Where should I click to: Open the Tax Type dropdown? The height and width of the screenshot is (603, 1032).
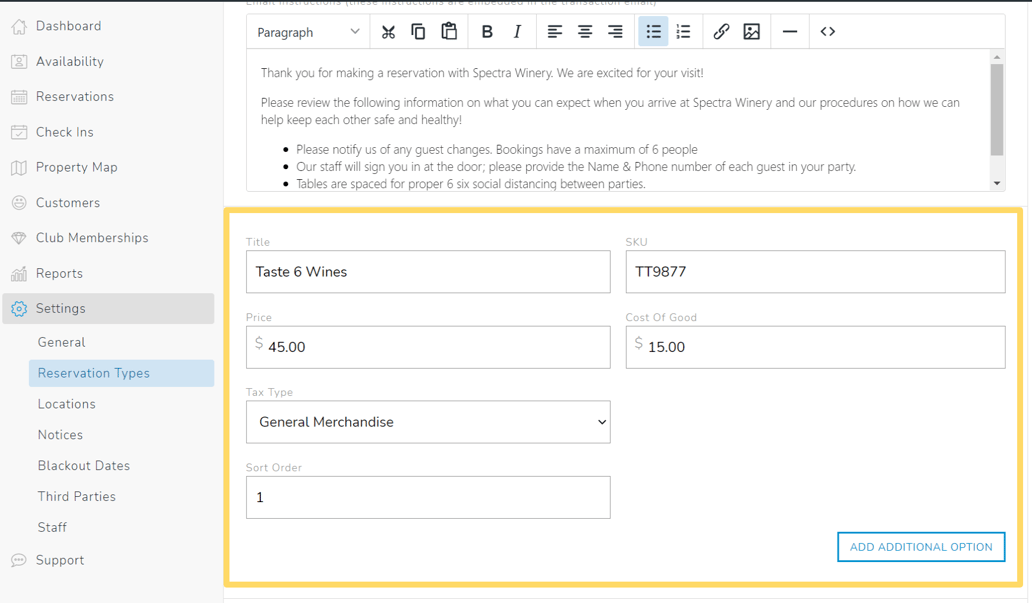click(x=428, y=422)
